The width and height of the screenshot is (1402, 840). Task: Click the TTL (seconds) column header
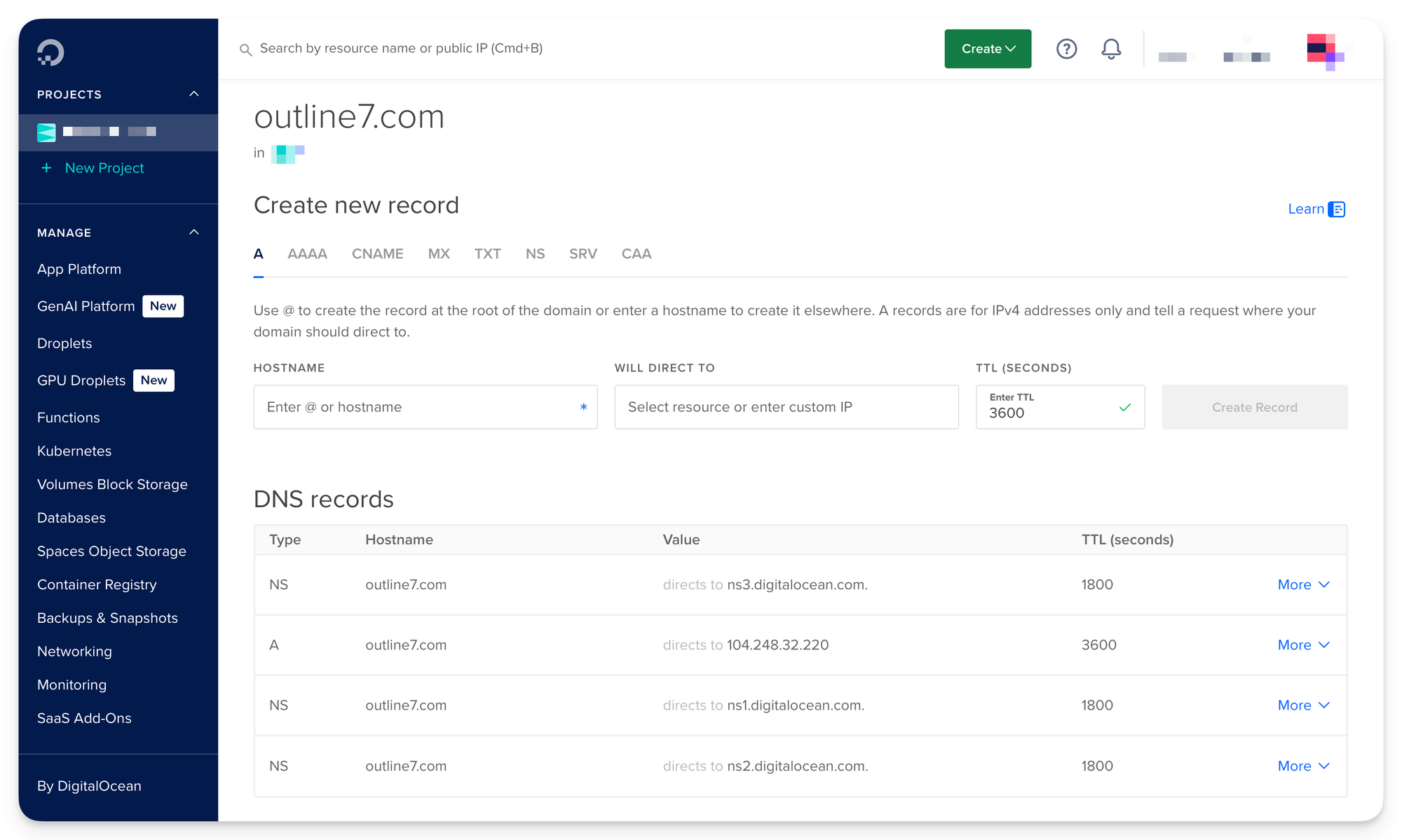[x=1127, y=540]
